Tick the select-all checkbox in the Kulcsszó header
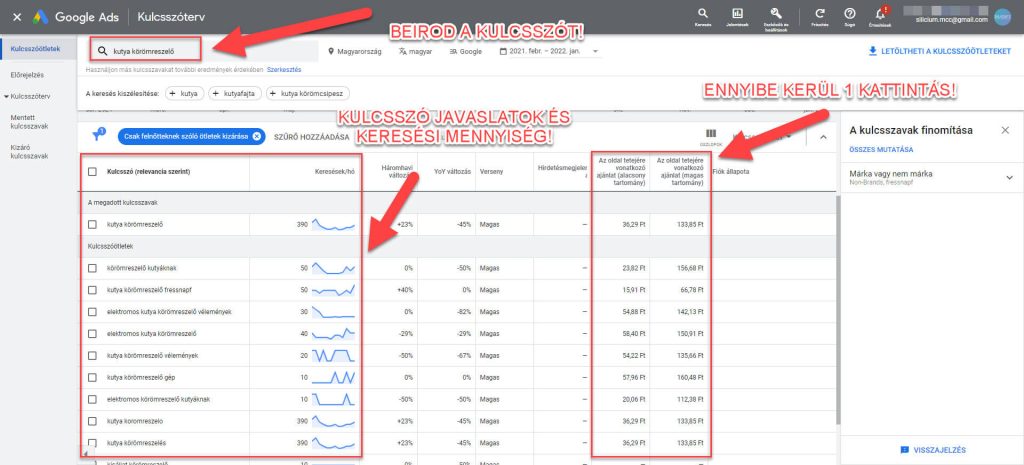Viewport: 1024px width, 465px height. click(93, 172)
